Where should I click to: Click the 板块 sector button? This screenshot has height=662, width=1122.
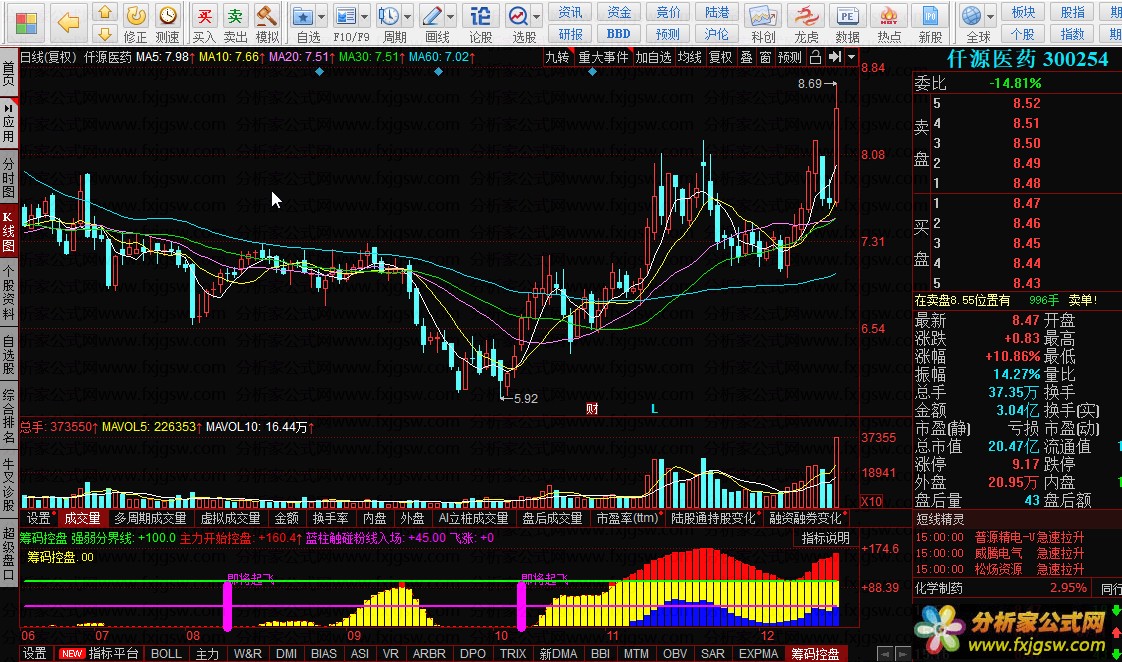pos(1023,12)
